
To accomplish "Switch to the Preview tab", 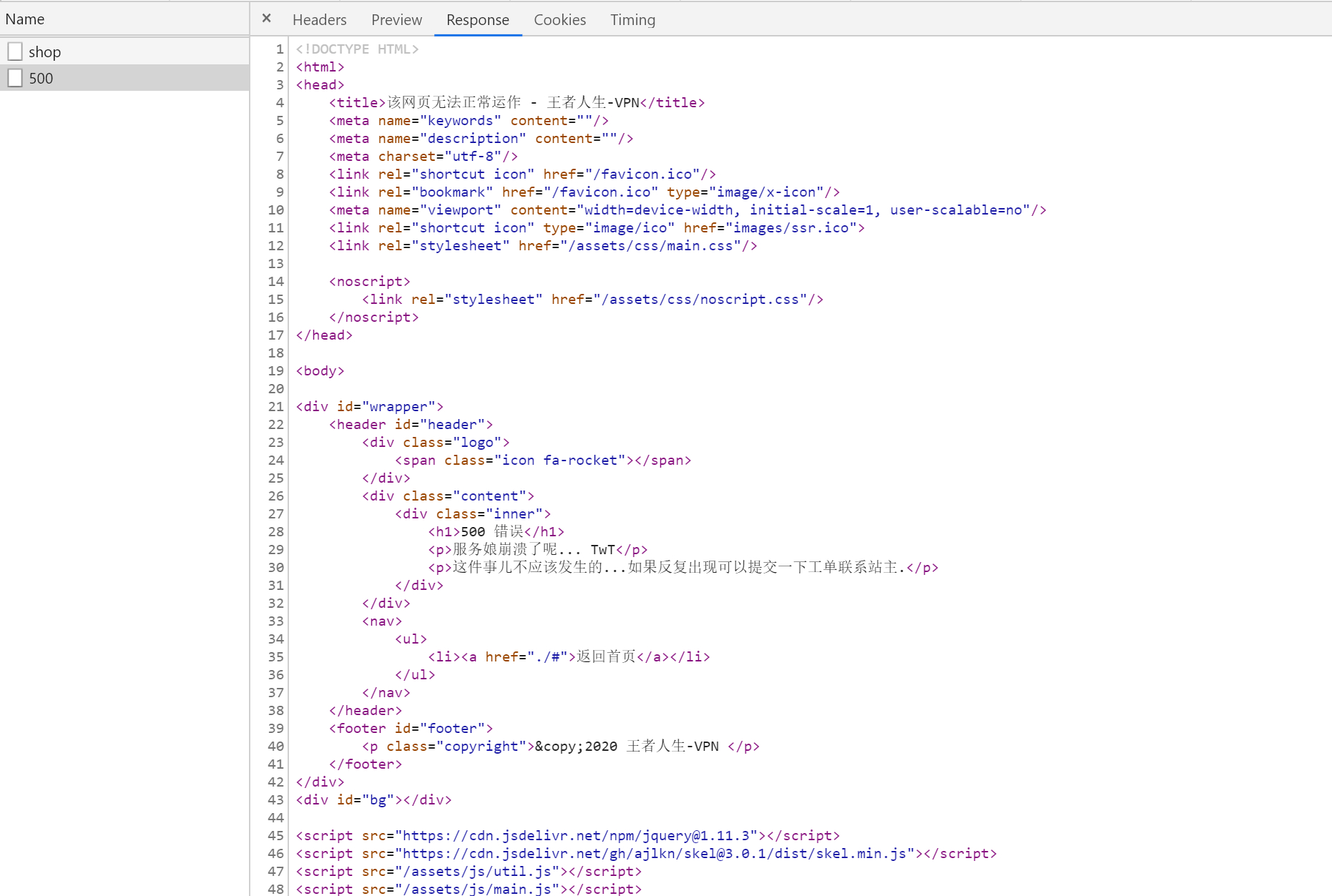I will click(x=396, y=19).
